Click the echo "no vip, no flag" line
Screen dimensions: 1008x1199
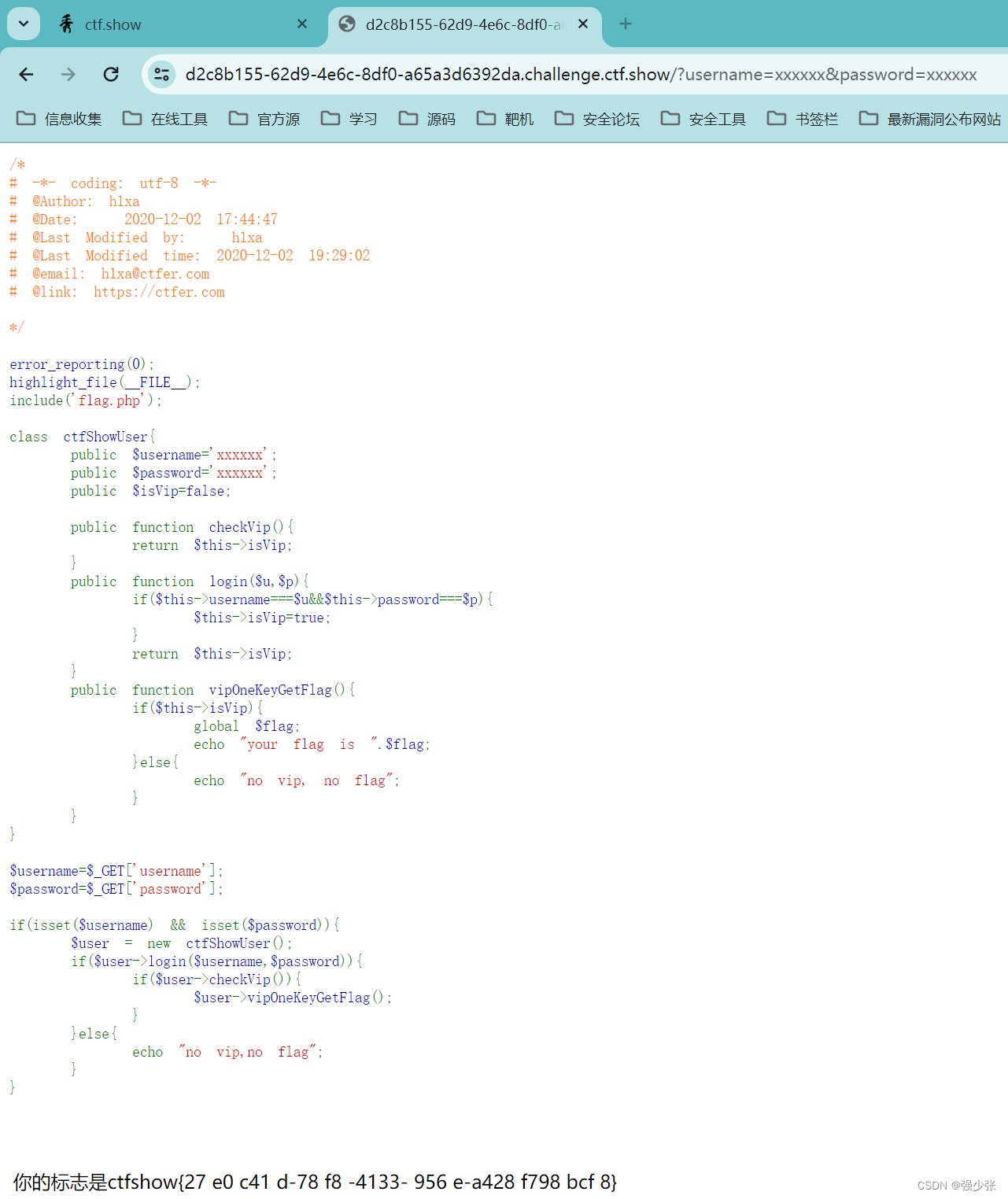coord(297,780)
